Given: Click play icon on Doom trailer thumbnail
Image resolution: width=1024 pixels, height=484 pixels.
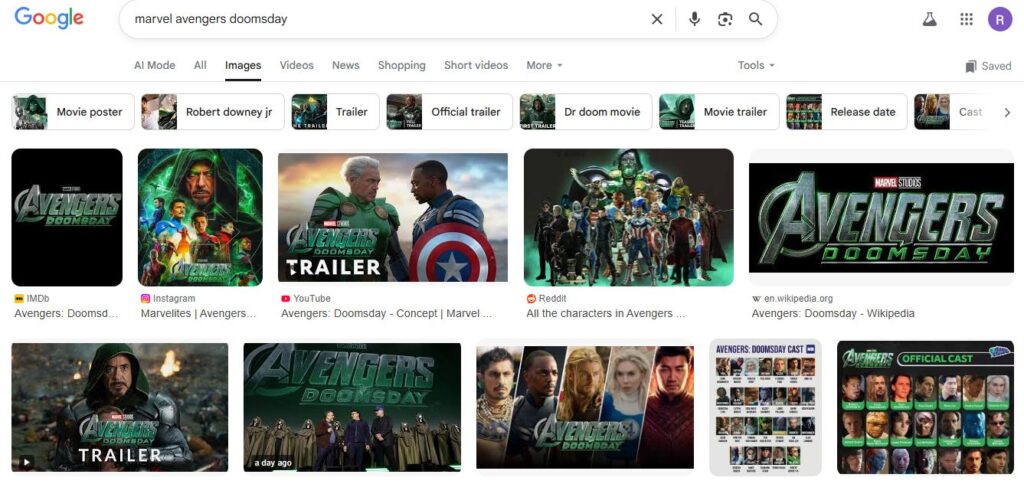Looking at the screenshot, I should [26, 462].
